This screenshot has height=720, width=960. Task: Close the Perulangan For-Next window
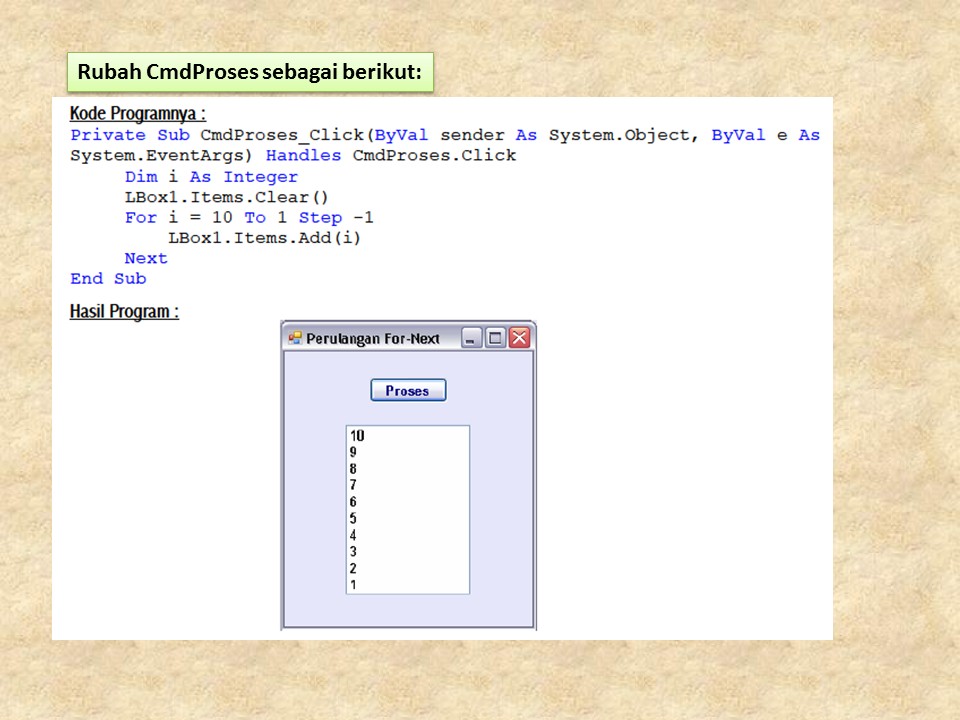tap(519, 338)
